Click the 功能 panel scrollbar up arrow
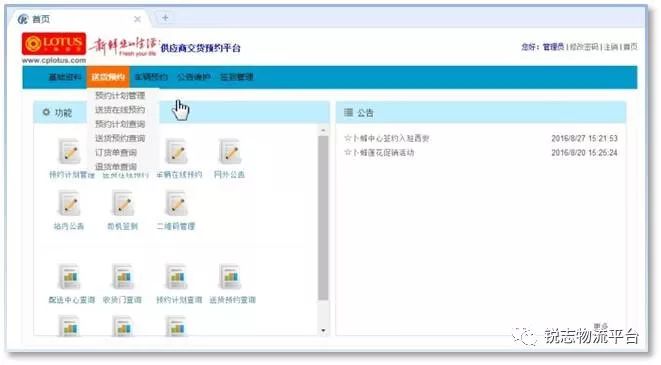Screen dimensions: 661x365 [323, 130]
